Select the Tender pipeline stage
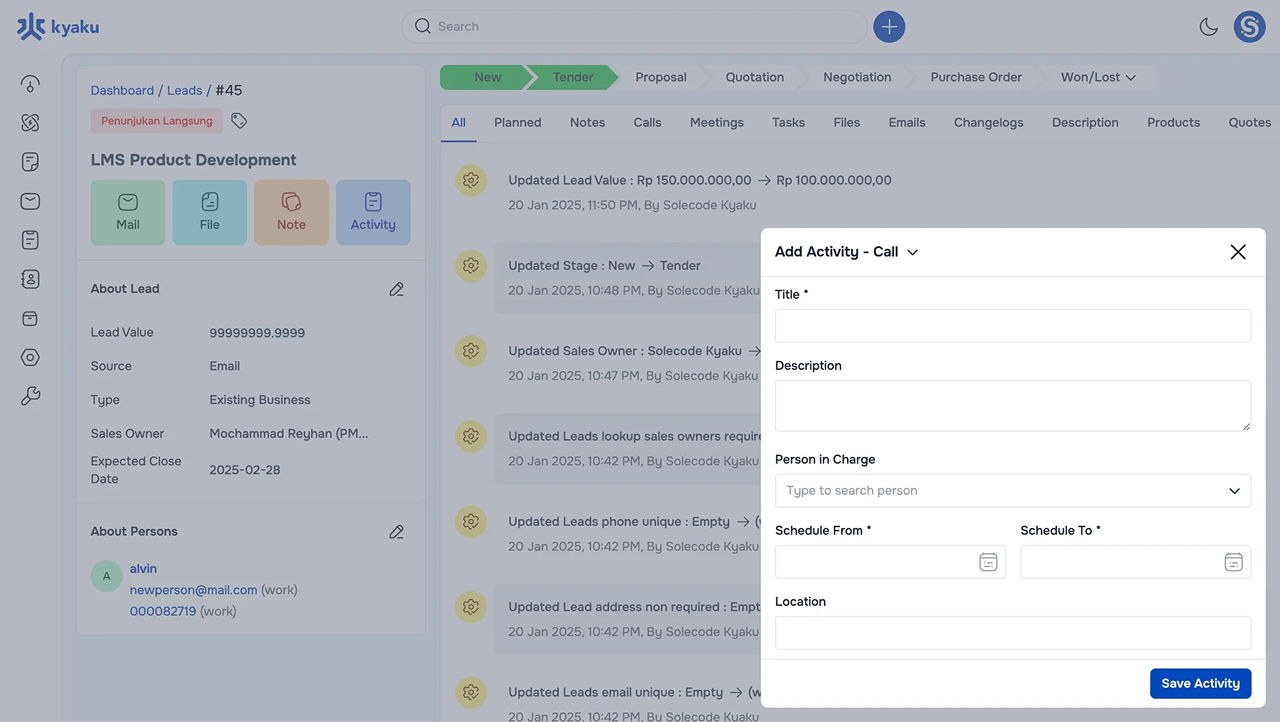This screenshot has height=722, width=1280. click(x=573, y=77)
